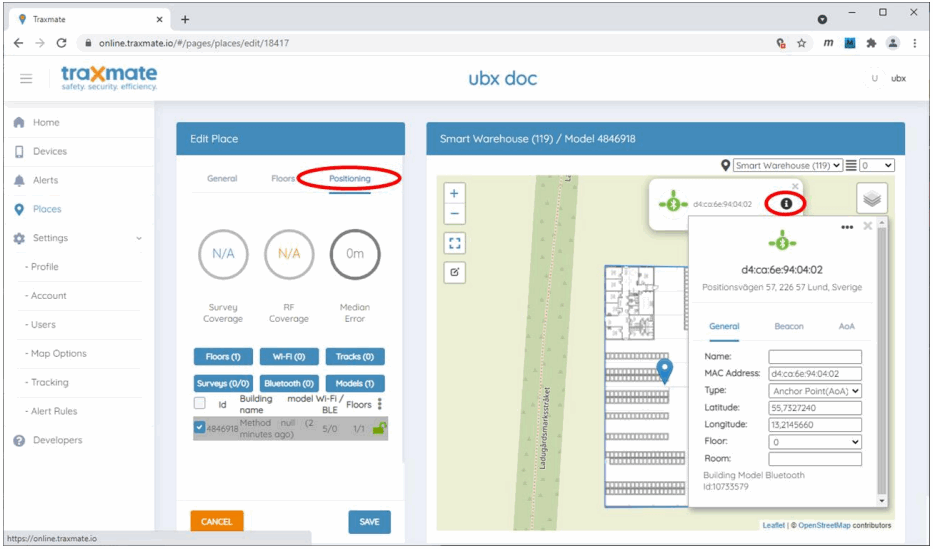Open Alert Rules settings
The width and height of the screenshot is (933, 549).
point(54,411)
